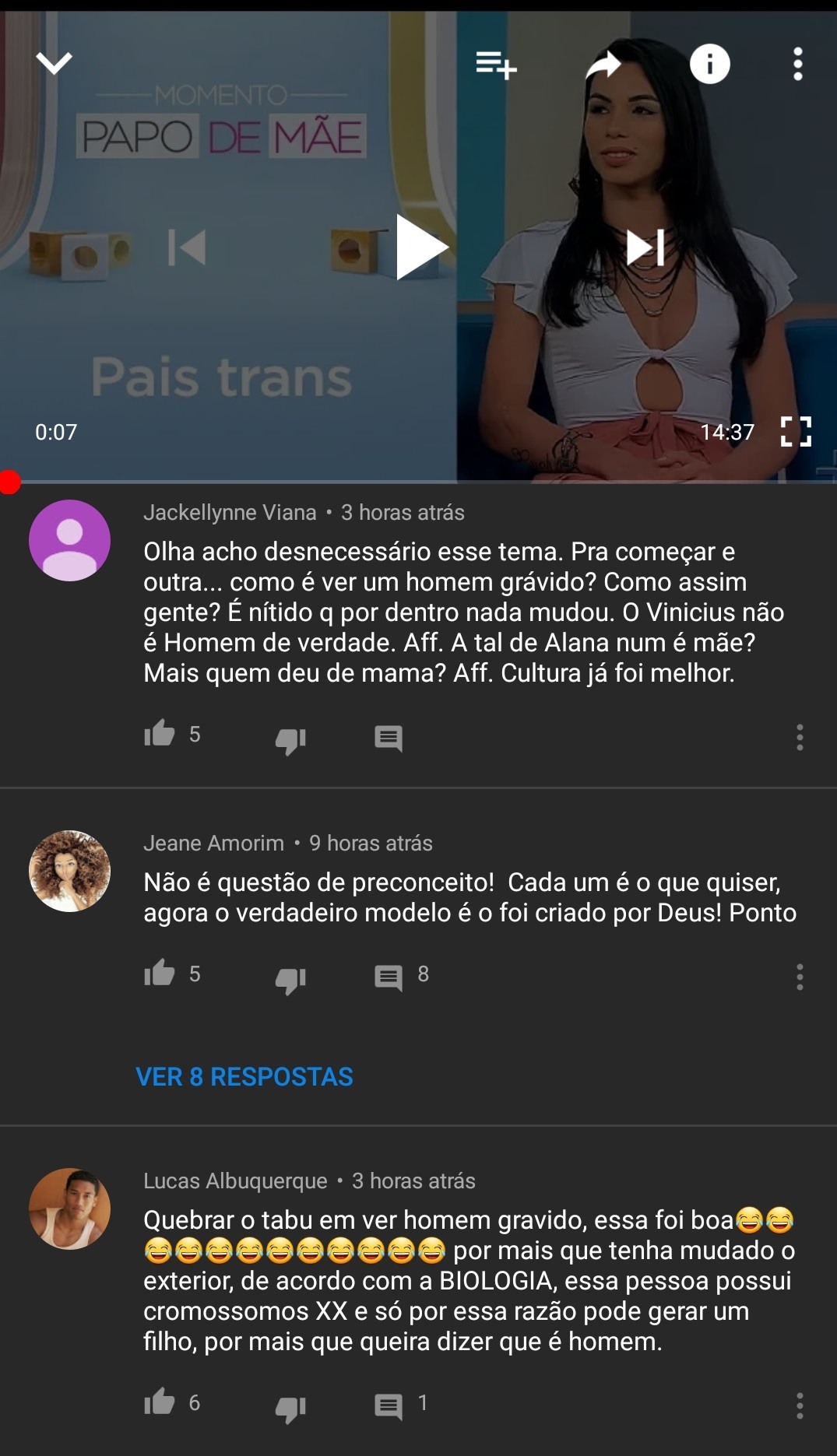This screenshot has width=837, height=1456.
Task: Like Jackellynne Viana's comment
Action: click(160, 734)
